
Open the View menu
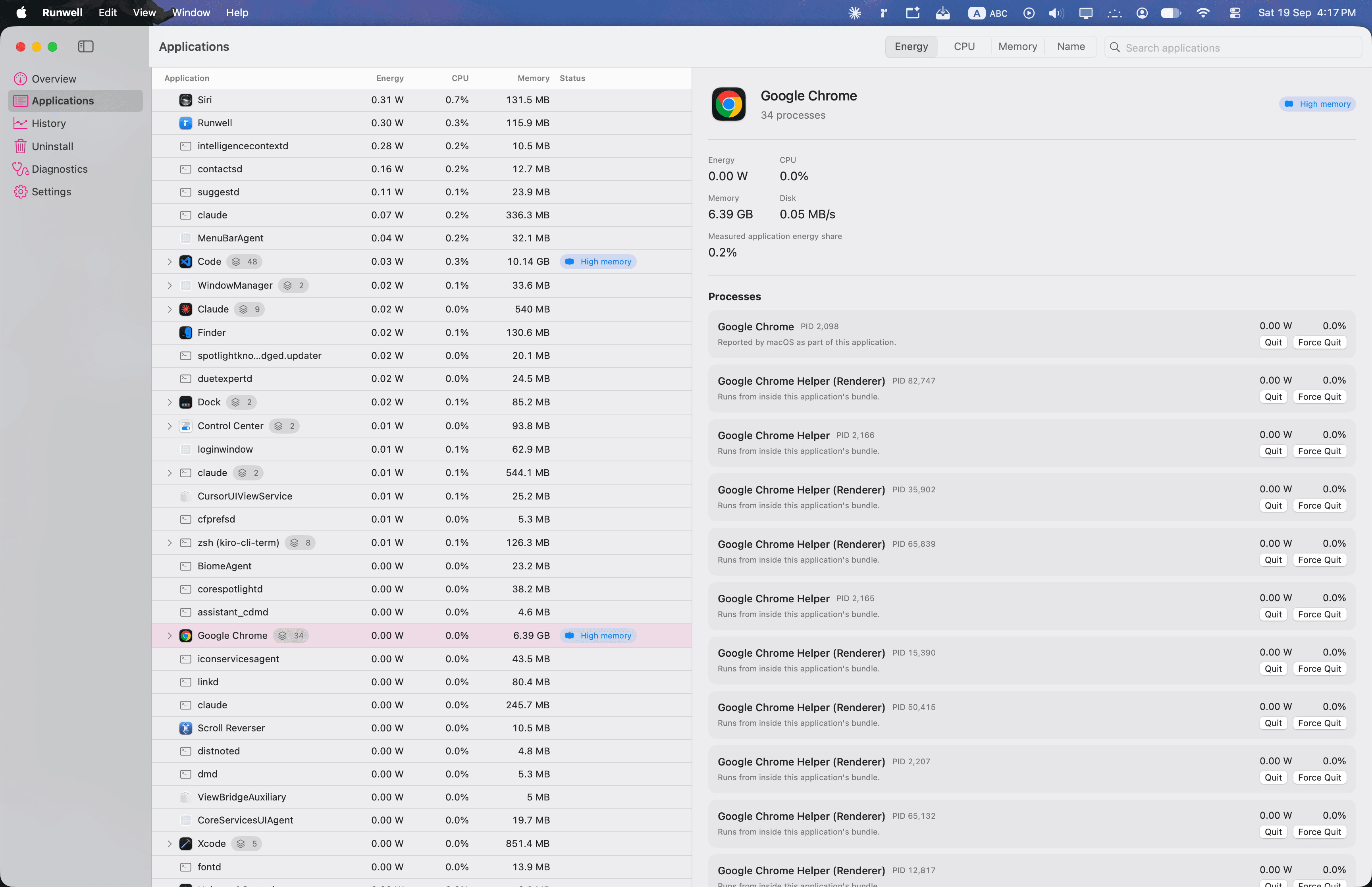[144, 13]
